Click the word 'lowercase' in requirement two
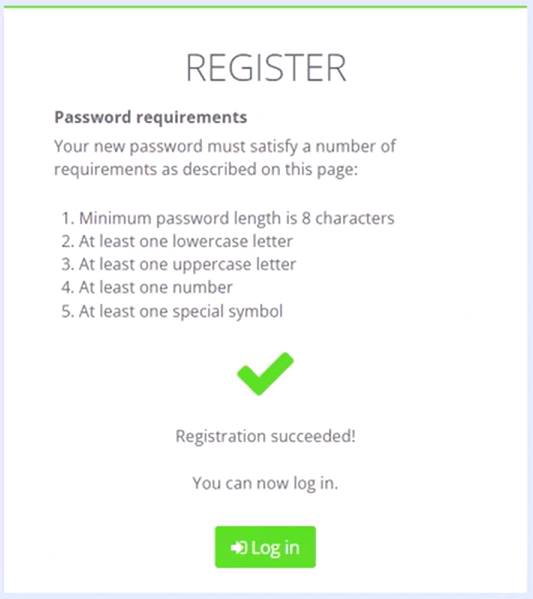The image size is (533, 599). pos(210,241)
